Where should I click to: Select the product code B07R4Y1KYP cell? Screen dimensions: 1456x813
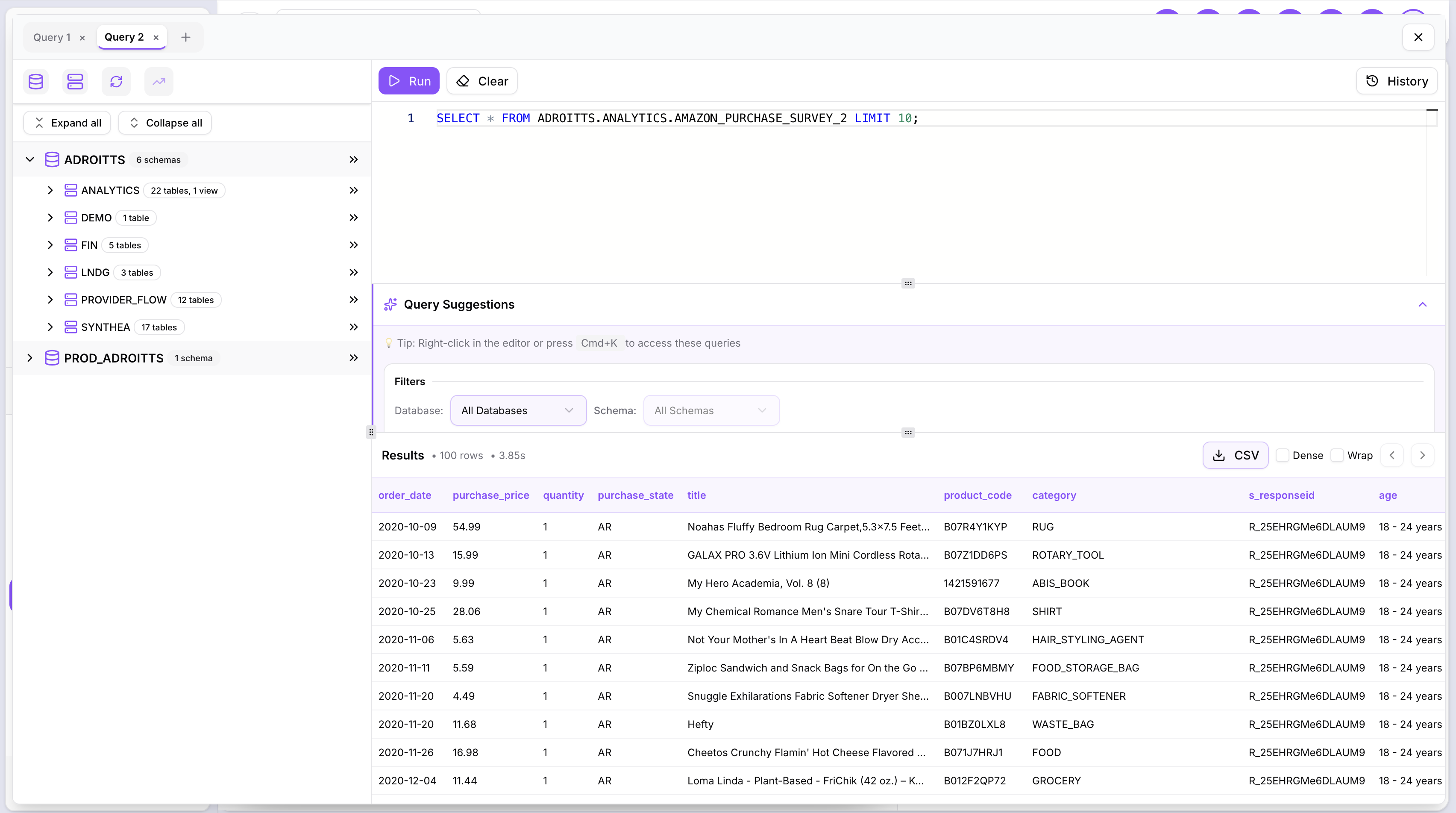point(975,527)
